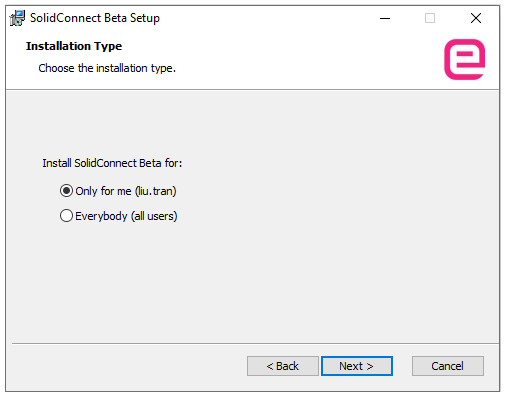505x396 pixels.
Task: Click the empty gray area below the radio options
Action: tap(252, 283)
